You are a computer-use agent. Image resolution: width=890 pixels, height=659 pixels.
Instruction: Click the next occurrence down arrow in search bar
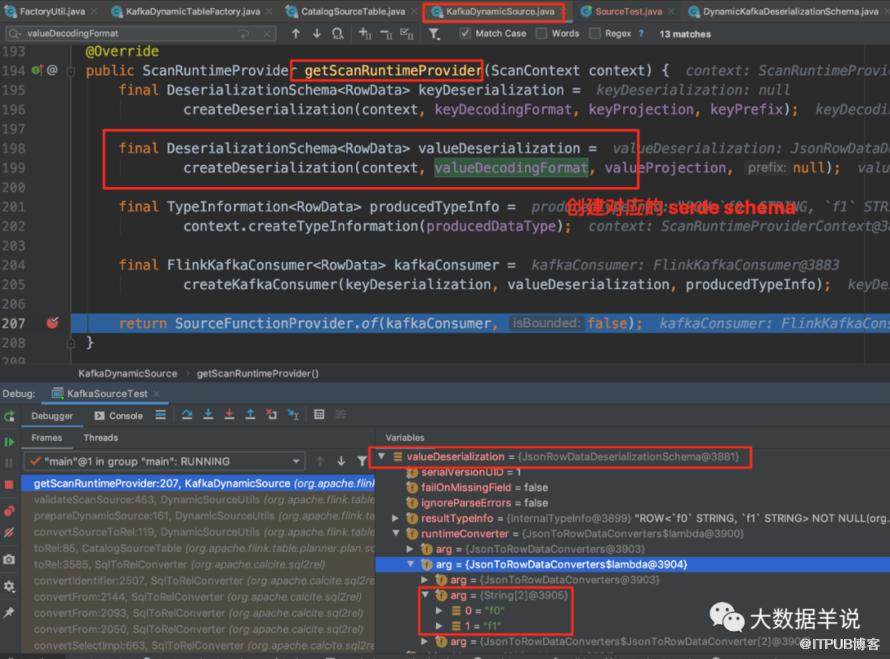pos(317,34)
